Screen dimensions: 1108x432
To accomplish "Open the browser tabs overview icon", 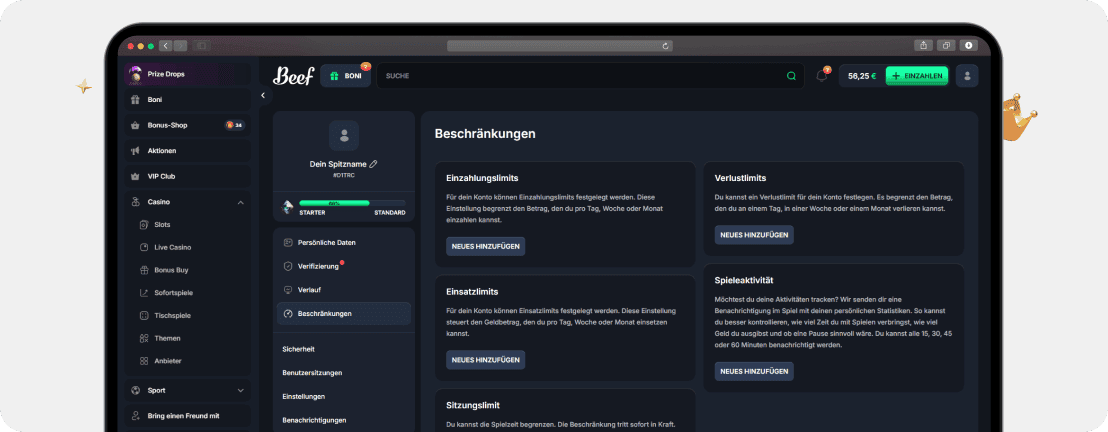I will click(x=946, y=45).
